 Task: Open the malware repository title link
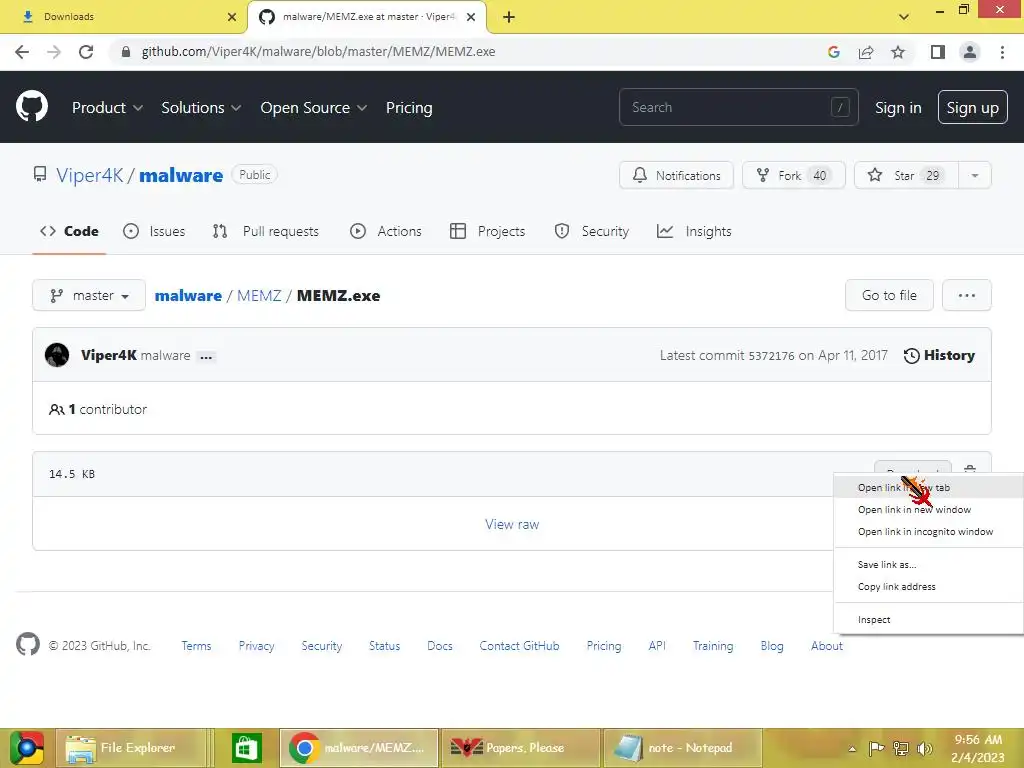pyautogui.click(x=181, y=175)
